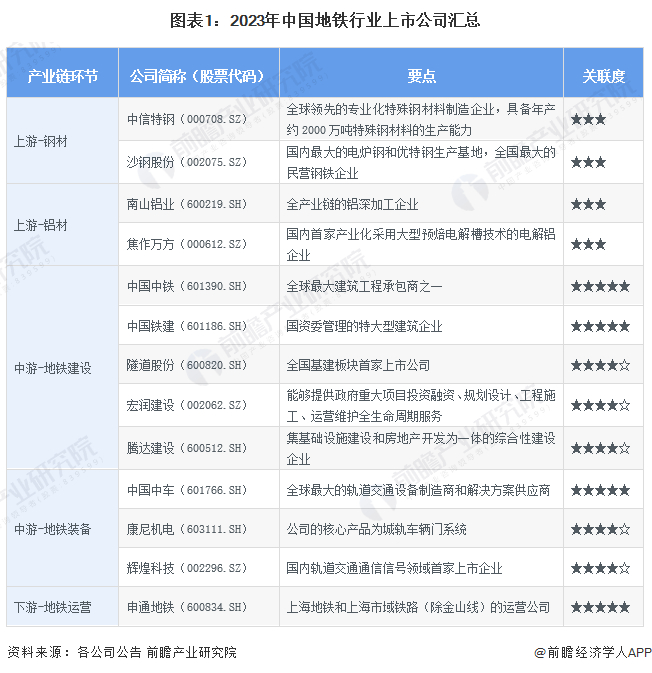Click the five-star rating for 申通地铁
Screen dimensions: 652x673
(x=600, y=607)
